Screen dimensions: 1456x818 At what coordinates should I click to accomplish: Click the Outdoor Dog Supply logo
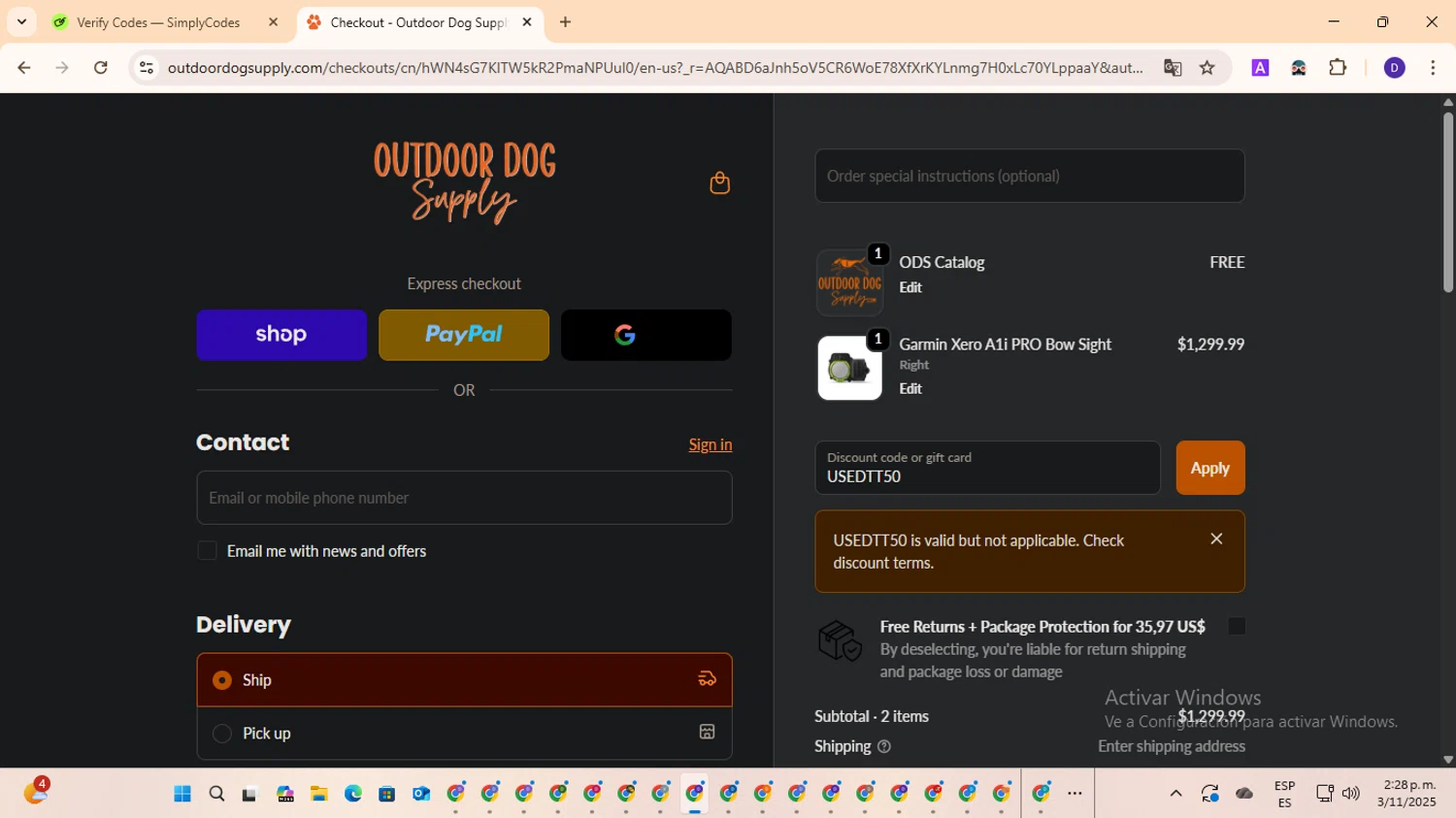point(464,182)
